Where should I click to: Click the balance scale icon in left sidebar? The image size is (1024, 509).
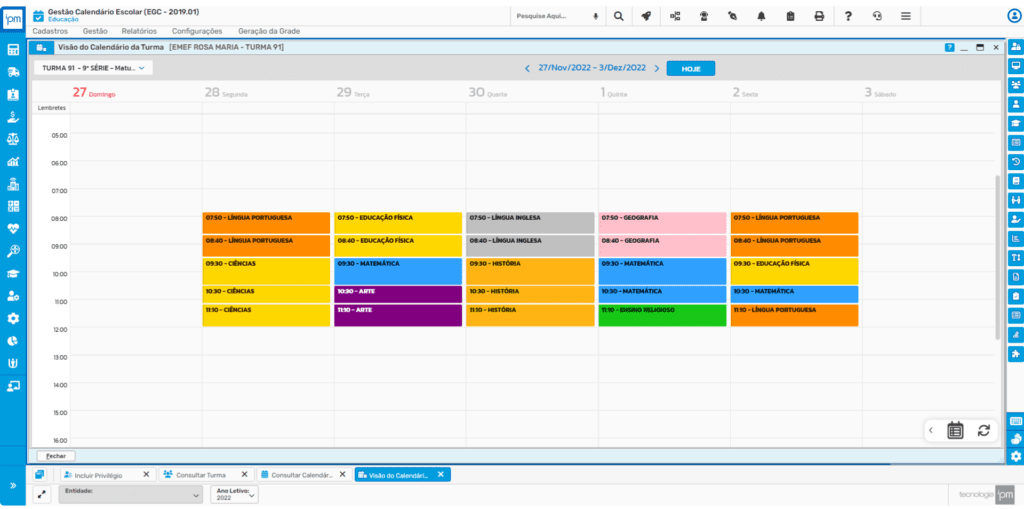coord(13,139)
